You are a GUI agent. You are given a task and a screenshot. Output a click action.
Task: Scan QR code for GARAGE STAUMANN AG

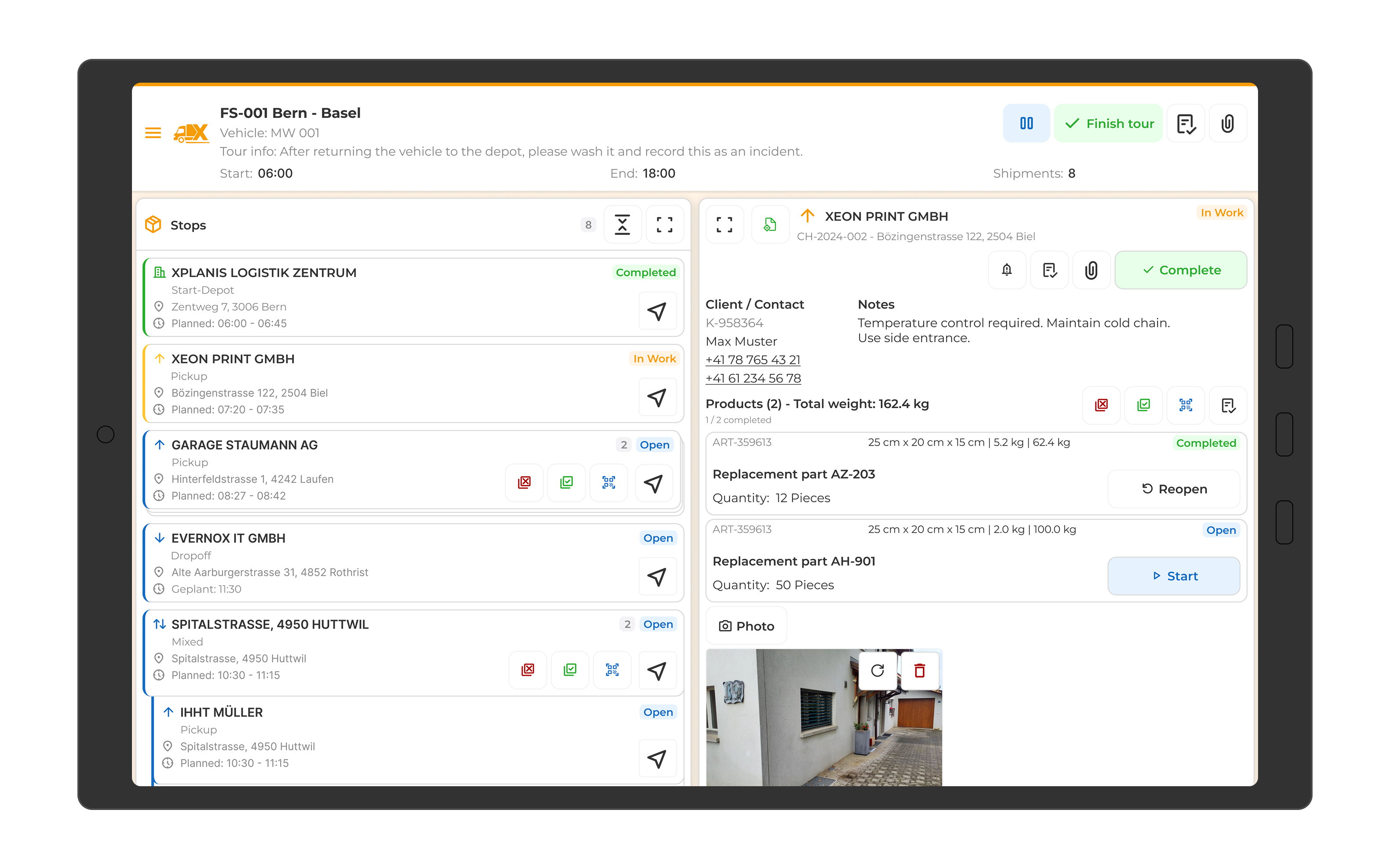point(609,483)
